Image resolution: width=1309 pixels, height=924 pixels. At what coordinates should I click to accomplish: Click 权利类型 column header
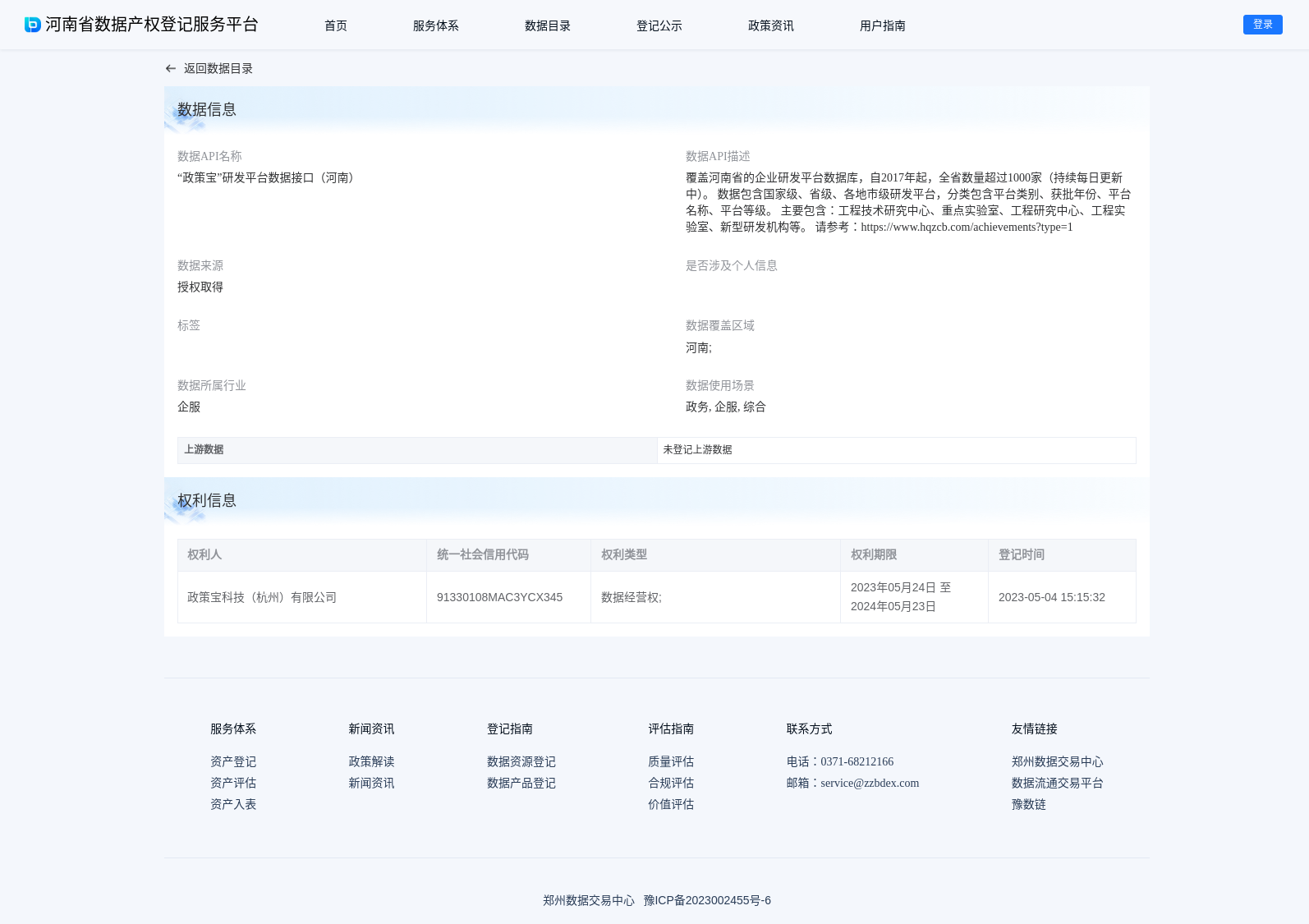point(715,555)
